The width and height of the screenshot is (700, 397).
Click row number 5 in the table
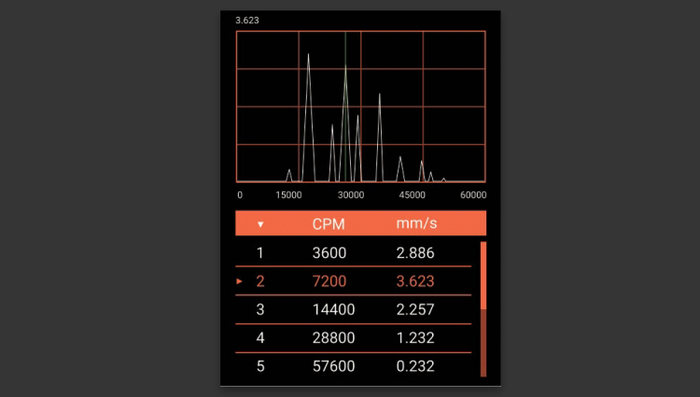point(260,367)
